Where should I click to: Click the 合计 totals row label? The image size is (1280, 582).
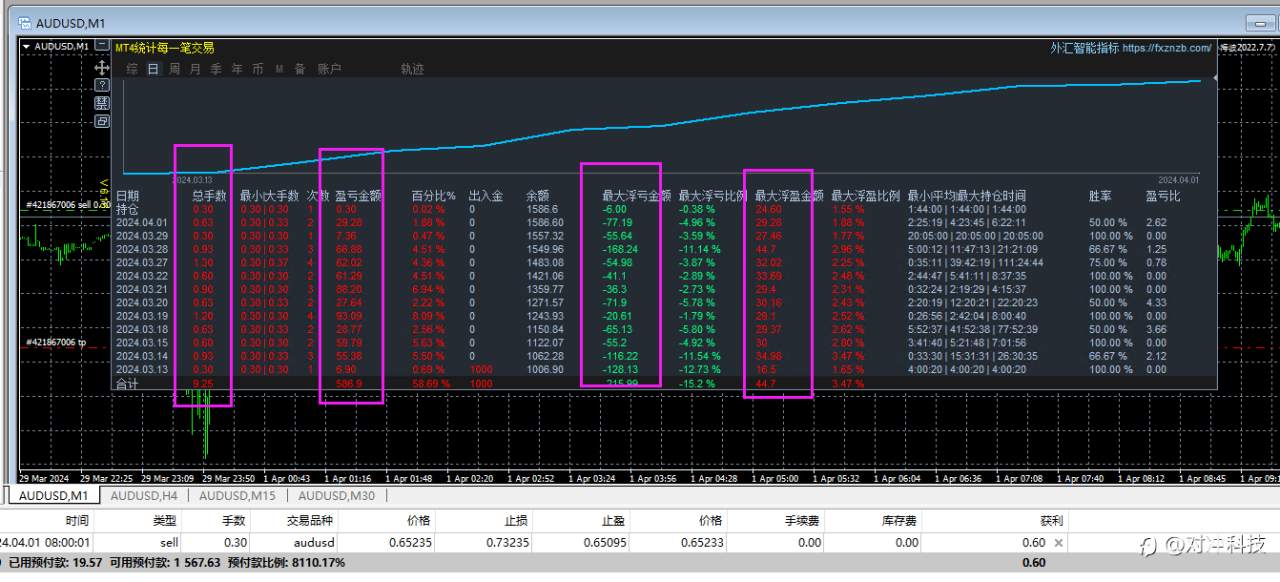coord(128,383)
